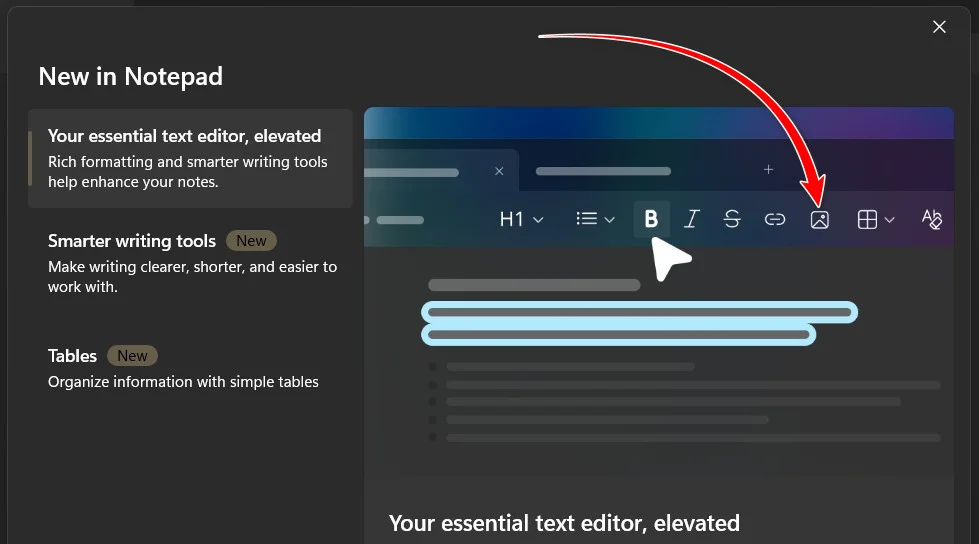Click the 'New in Notepad' heading
Image resolution: width=979 pixels, height=544 pixels.
click(130, 77)
